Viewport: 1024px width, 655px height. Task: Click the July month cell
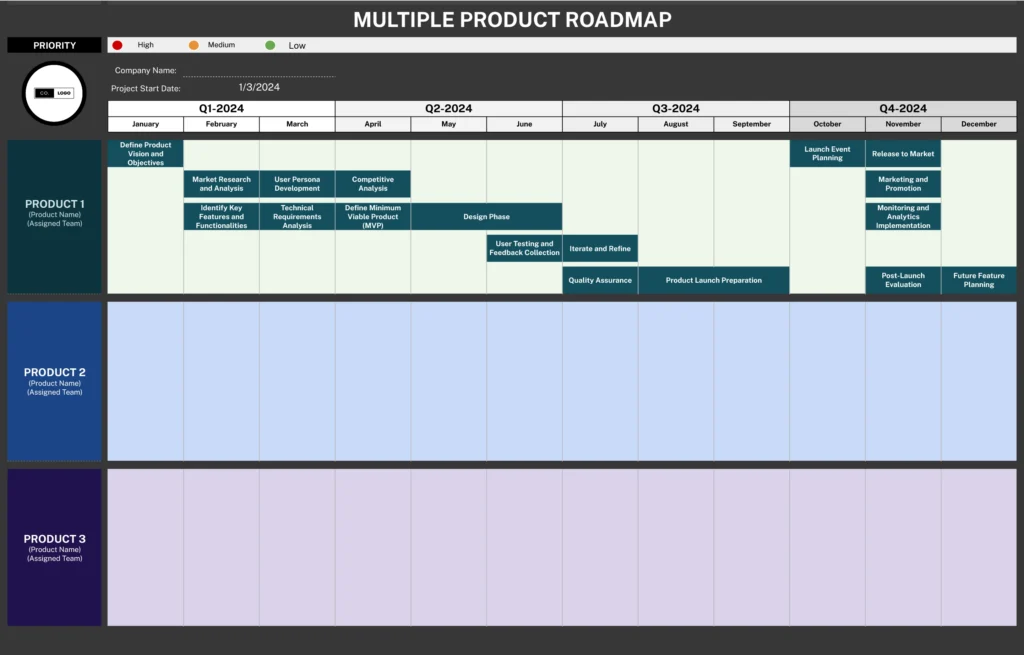pyautogui.click(x=600, y=124)
